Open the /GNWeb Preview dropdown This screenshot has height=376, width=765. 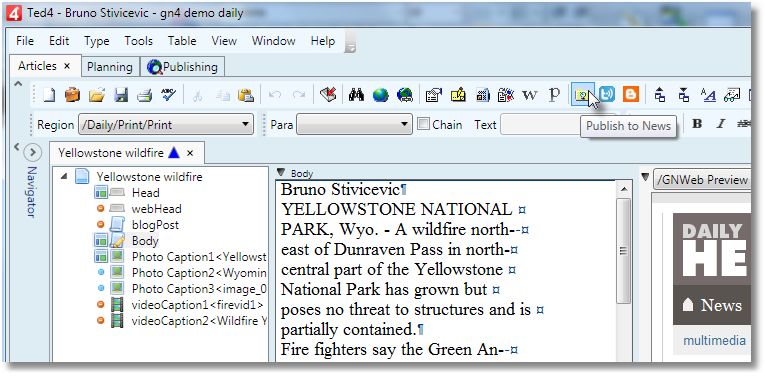pyautogui.click(x=703, y=179)
